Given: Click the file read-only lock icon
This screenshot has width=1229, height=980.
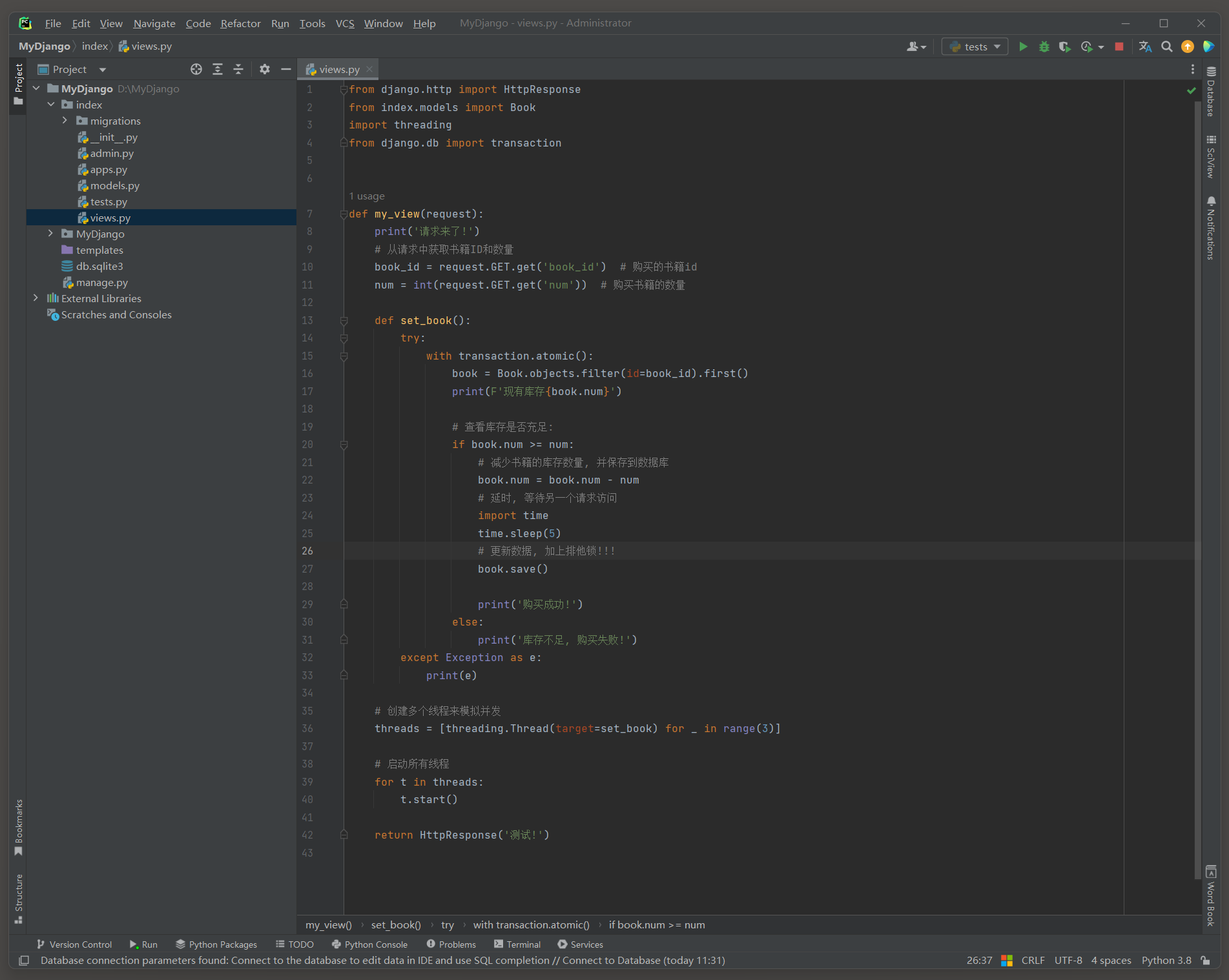Looking at the screenshot, I should click(x=1205, y=961).
